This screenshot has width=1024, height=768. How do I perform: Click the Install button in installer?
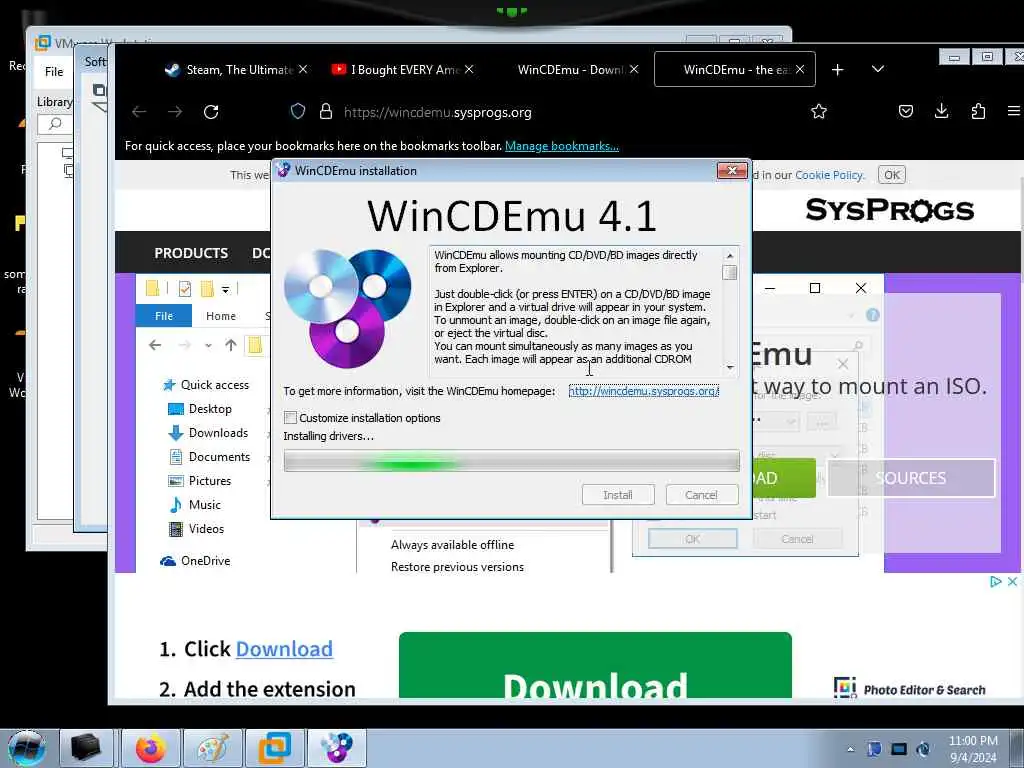(x=618, y=495)
